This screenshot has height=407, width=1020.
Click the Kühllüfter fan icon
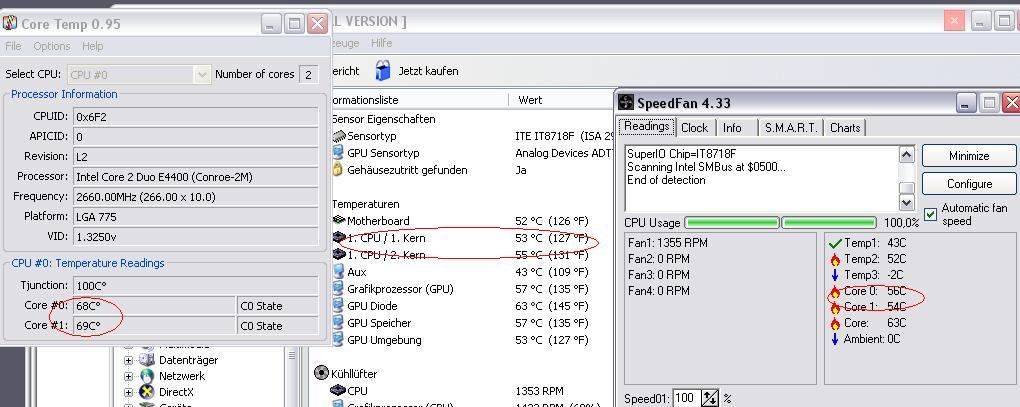tap(321, 373)
